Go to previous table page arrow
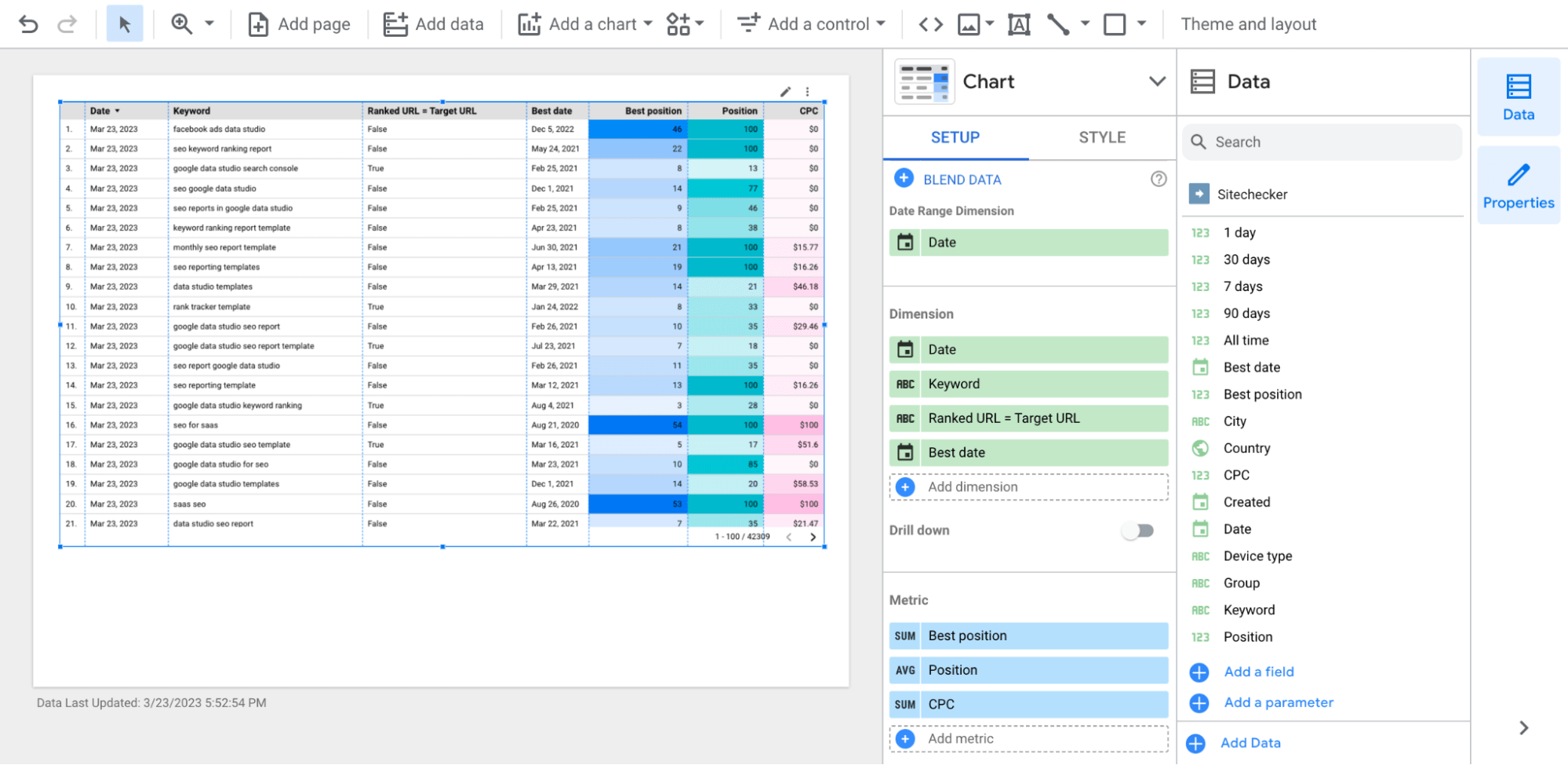The height and width of the screenshot is (765, 1568). [x=789, y=537]
